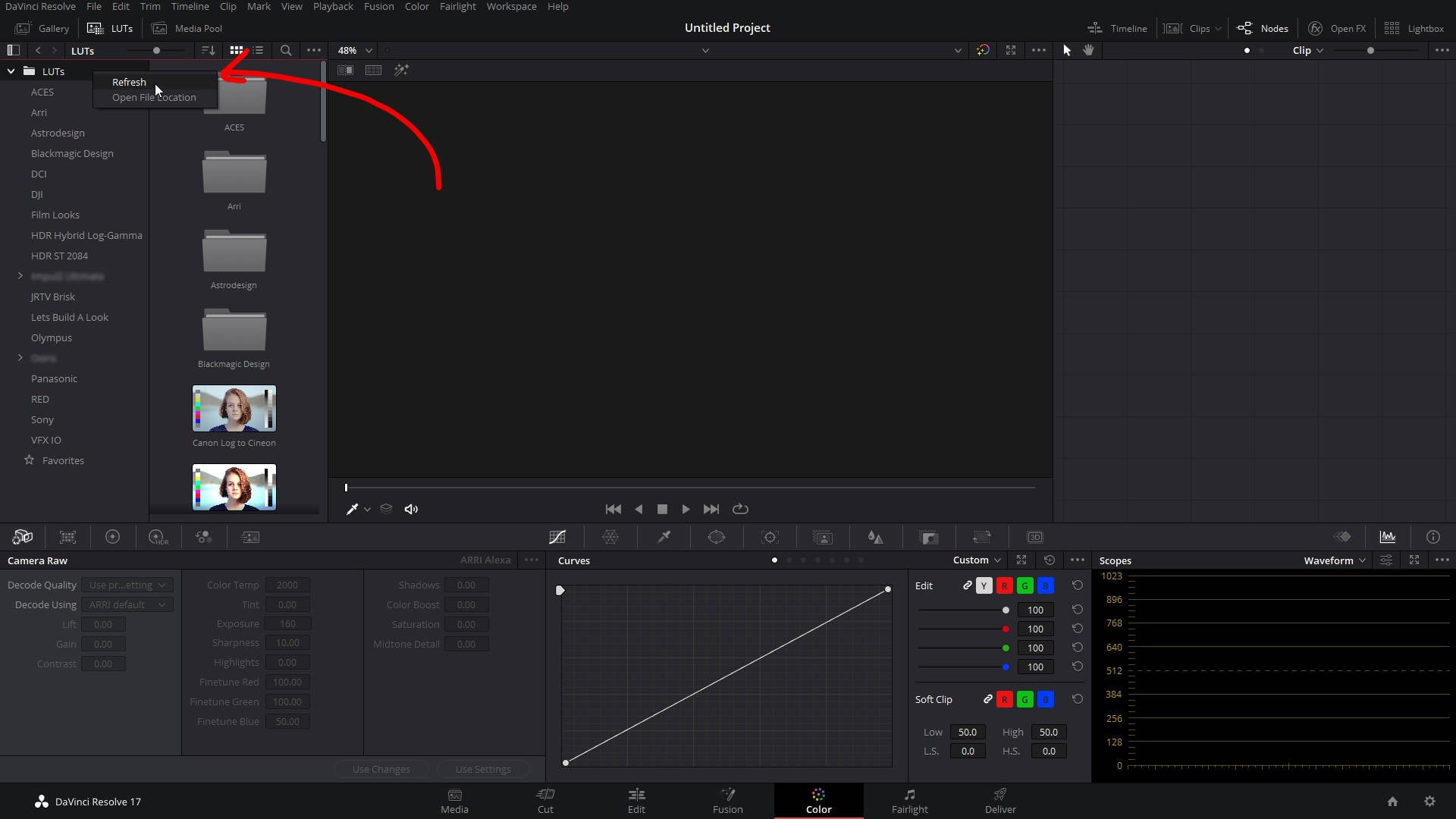Image resolution: width=1456 pixels, height=819 pixels.
Task: Open the Blur palette
Action: (x=875, y=537)
